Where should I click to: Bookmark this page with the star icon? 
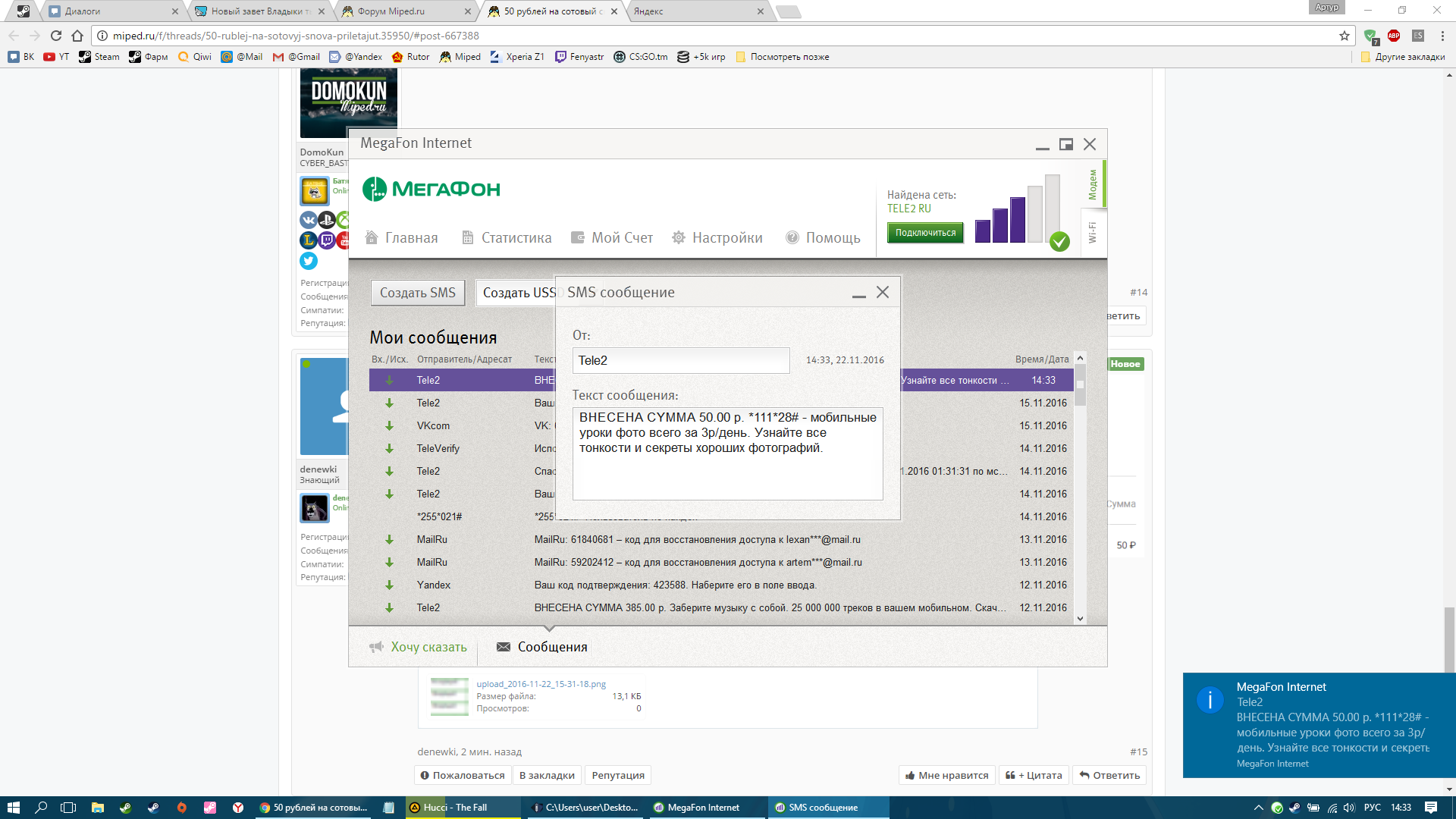coord(1345,36)
